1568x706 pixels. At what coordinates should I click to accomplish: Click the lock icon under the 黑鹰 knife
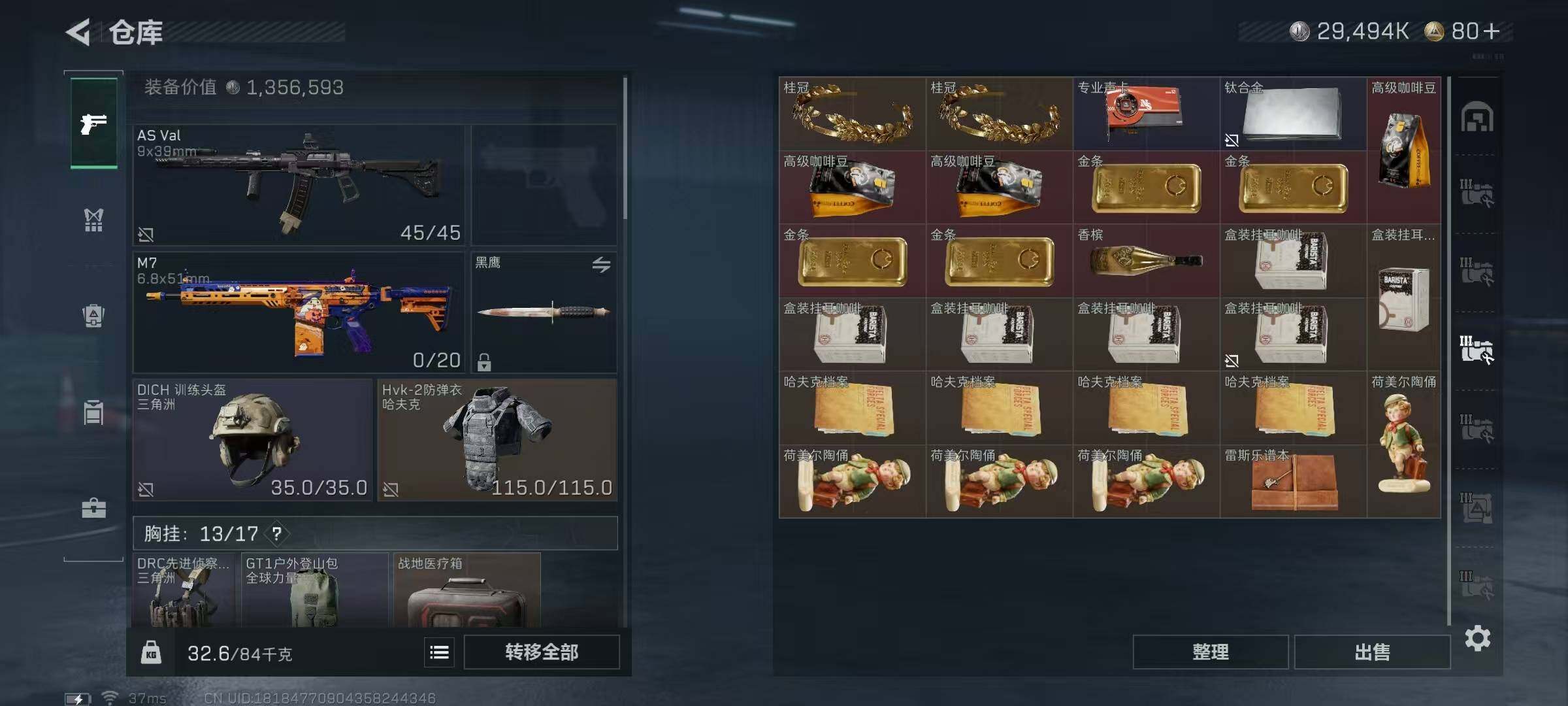(x=483, y=361)
